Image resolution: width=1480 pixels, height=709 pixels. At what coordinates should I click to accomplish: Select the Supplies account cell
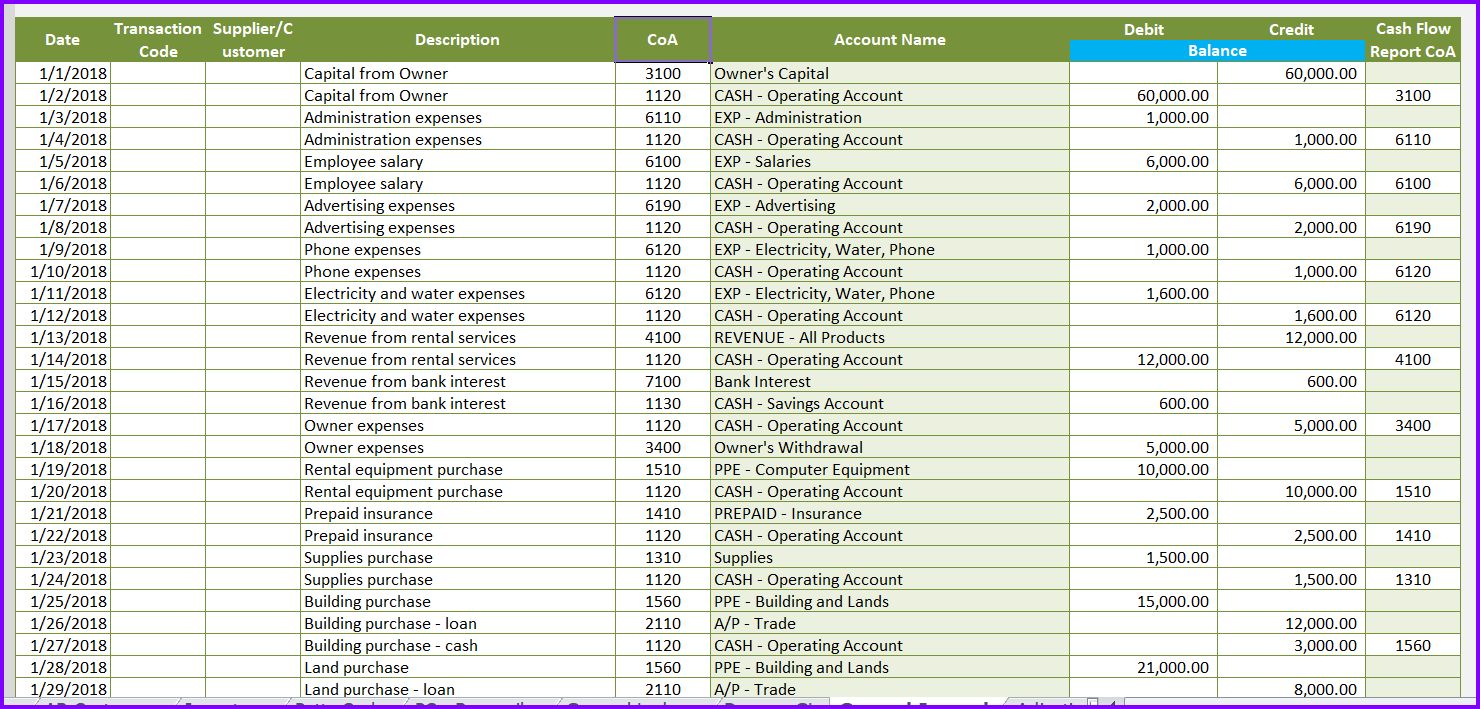click(890, 557)
